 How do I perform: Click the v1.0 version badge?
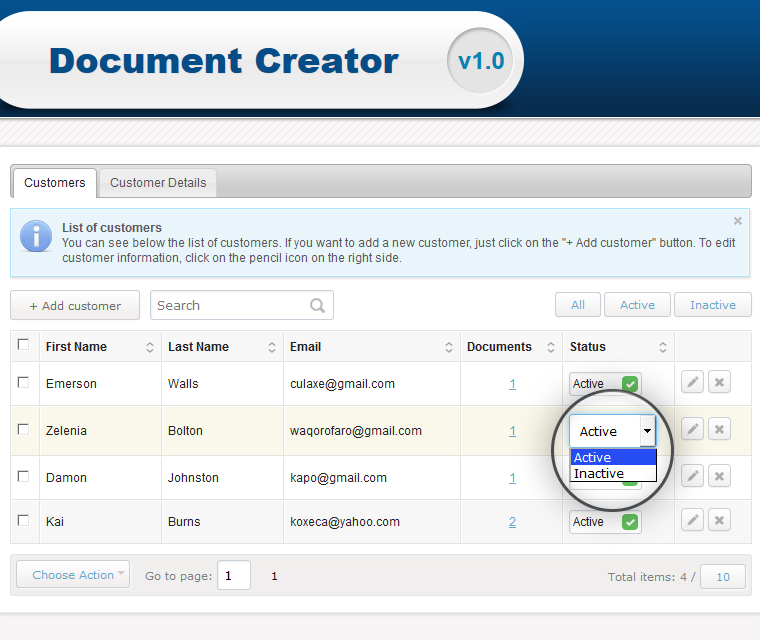481,61
